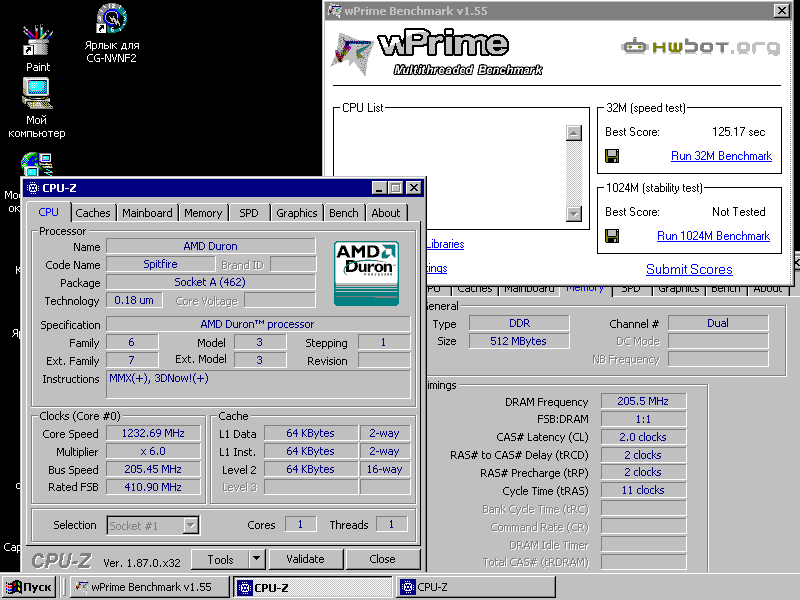Click the Level 2 cache value 16-way
The image size is (800, 600).
click(384, 469)
